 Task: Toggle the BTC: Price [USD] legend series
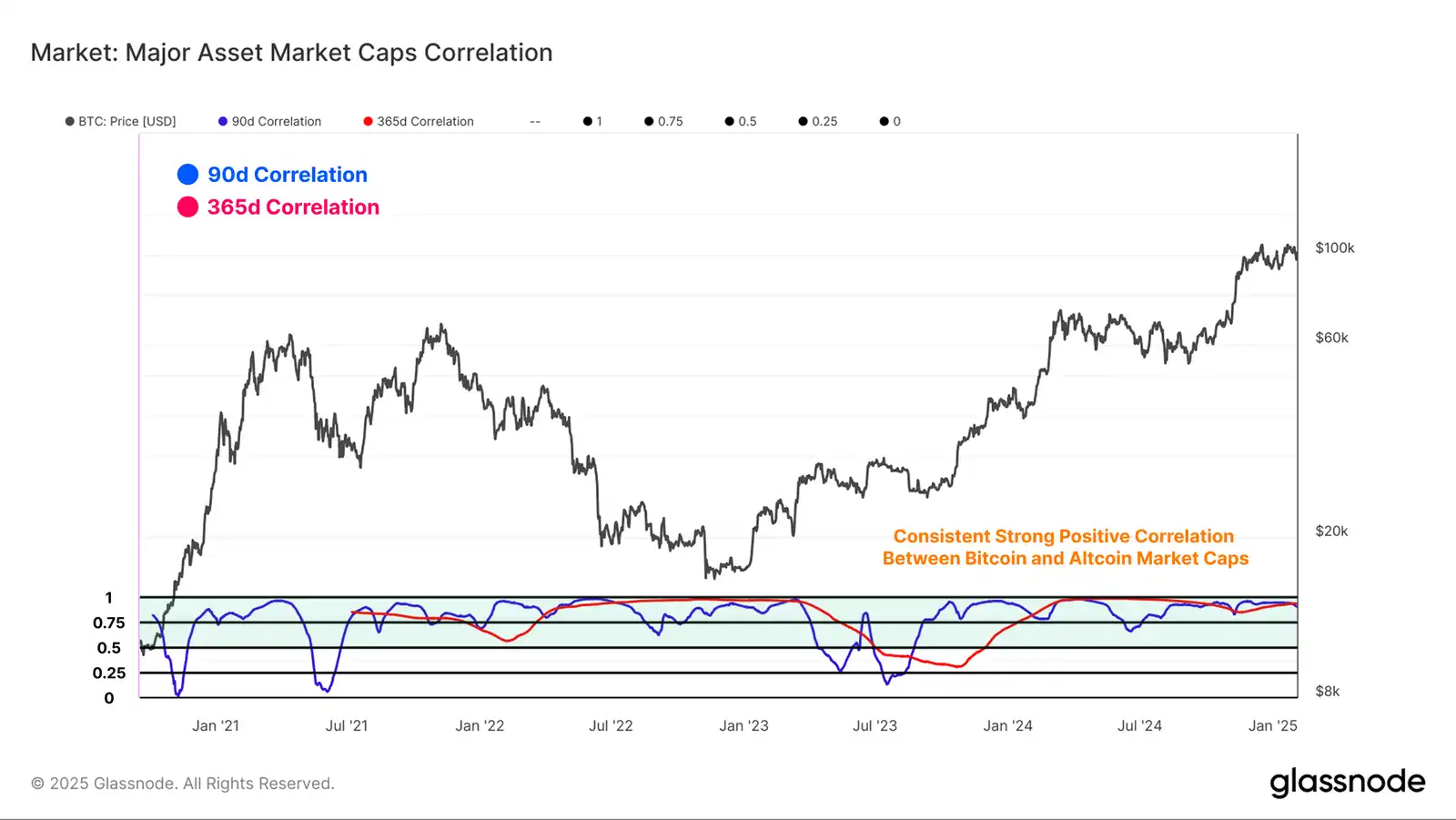tap(121, 121)
